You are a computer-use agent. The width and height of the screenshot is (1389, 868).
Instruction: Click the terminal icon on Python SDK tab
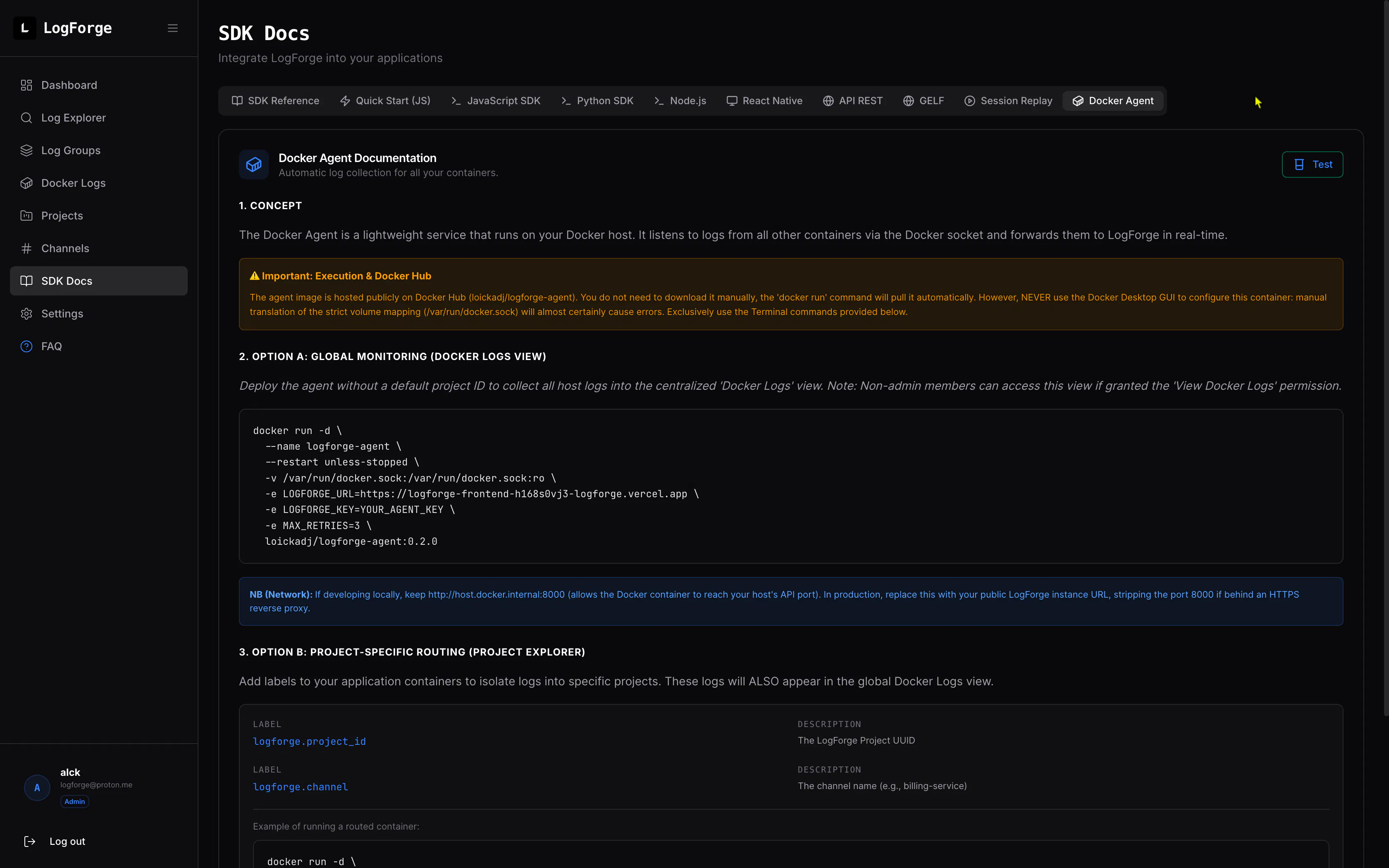point(566,100)
